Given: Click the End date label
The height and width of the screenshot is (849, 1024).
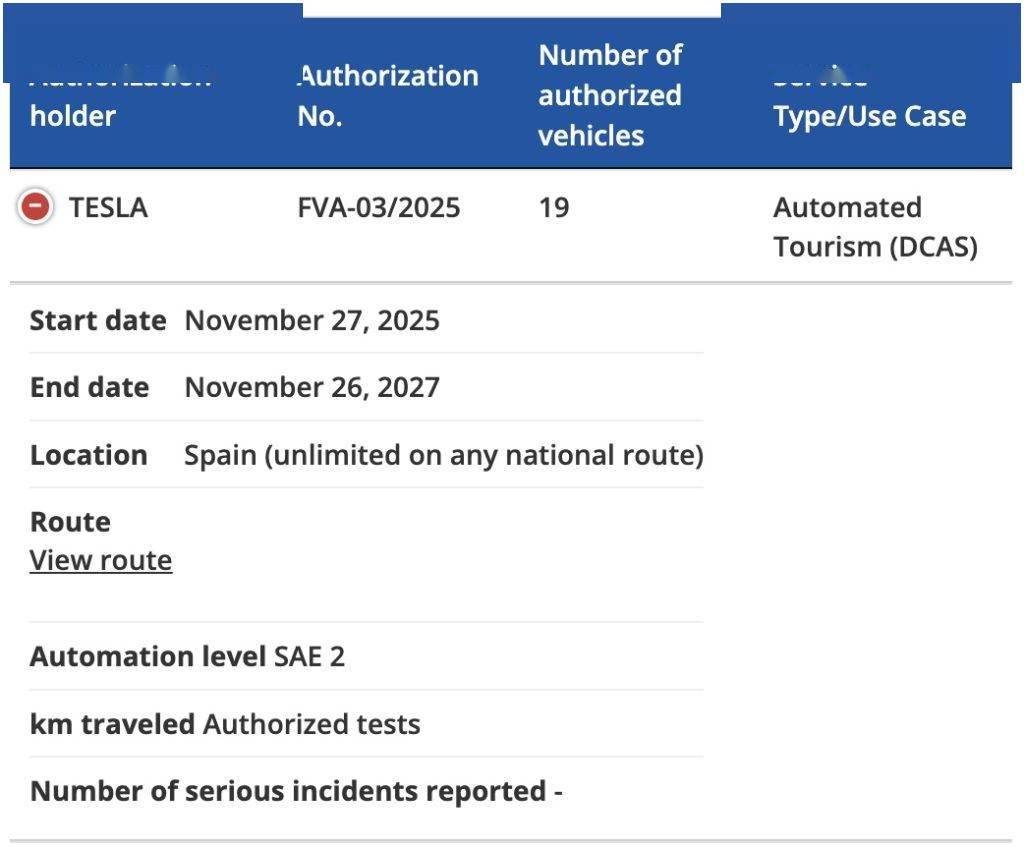Looking at the screenshot, I should pyautogui.click(x=90, y=387).
